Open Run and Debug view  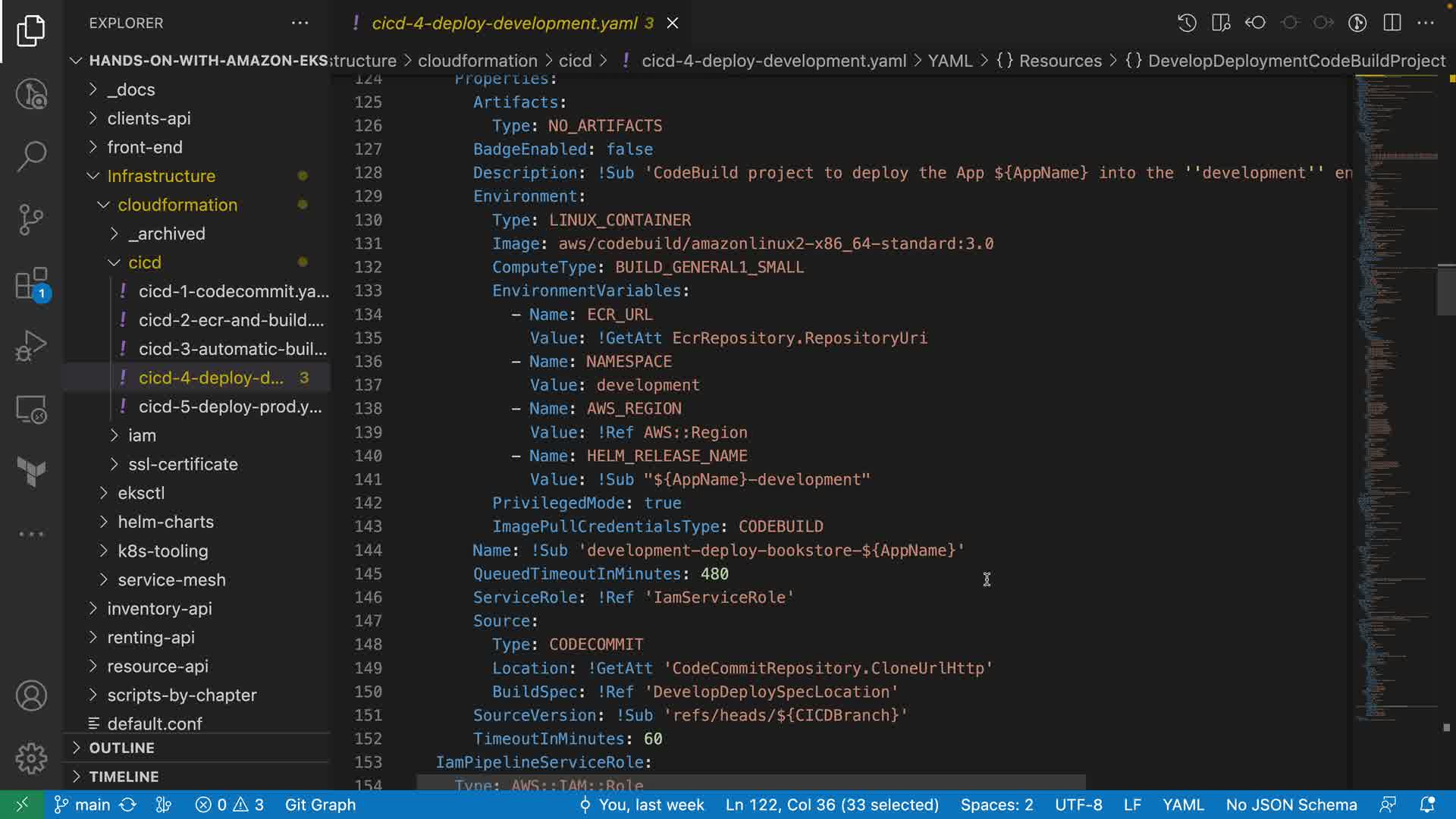pos(31,347)
